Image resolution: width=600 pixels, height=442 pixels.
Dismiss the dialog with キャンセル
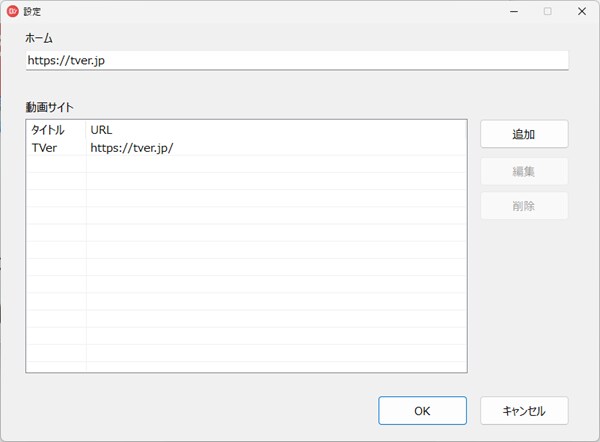click(524, 411)
